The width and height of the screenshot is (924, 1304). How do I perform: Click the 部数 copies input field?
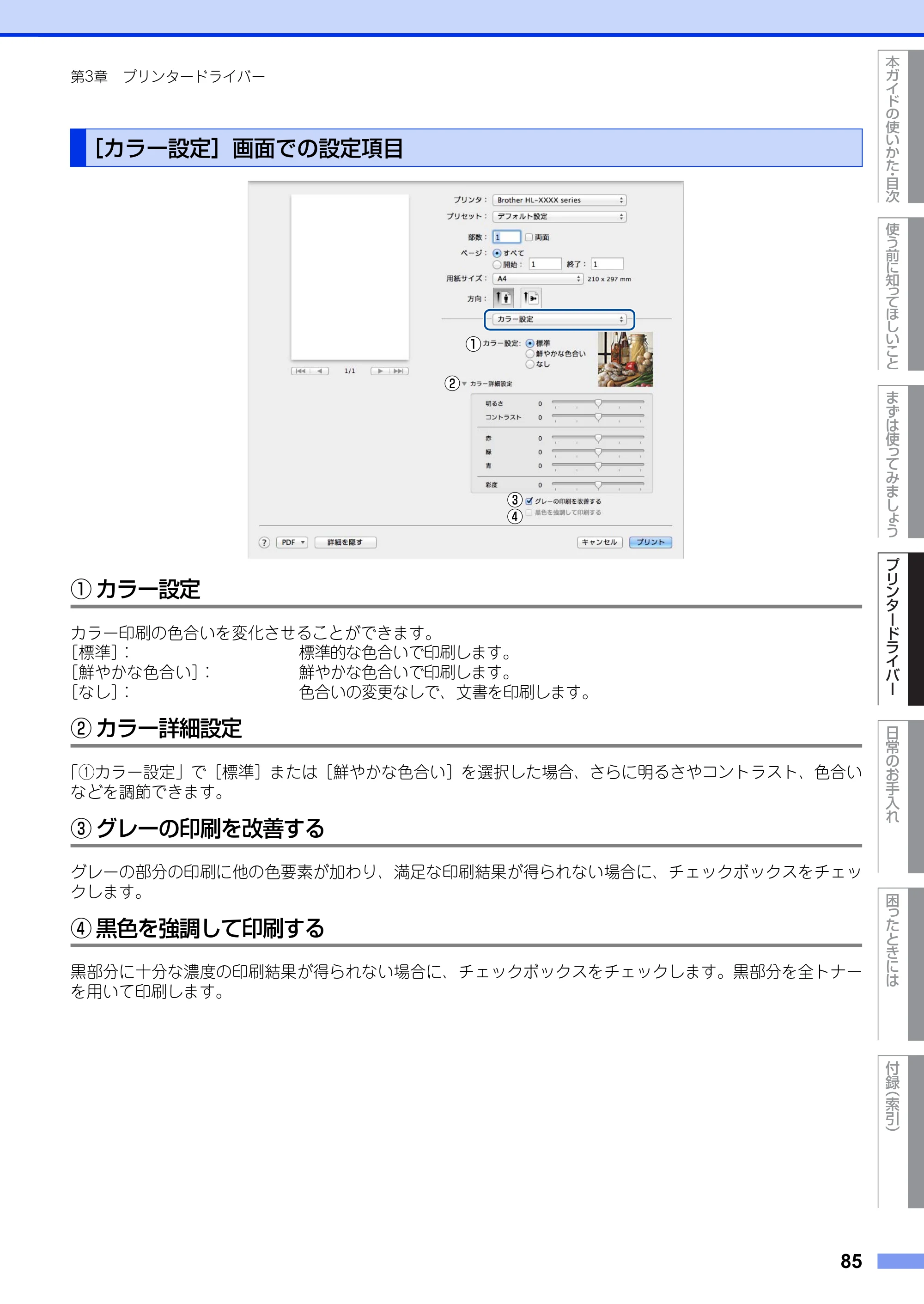[506, 237]
